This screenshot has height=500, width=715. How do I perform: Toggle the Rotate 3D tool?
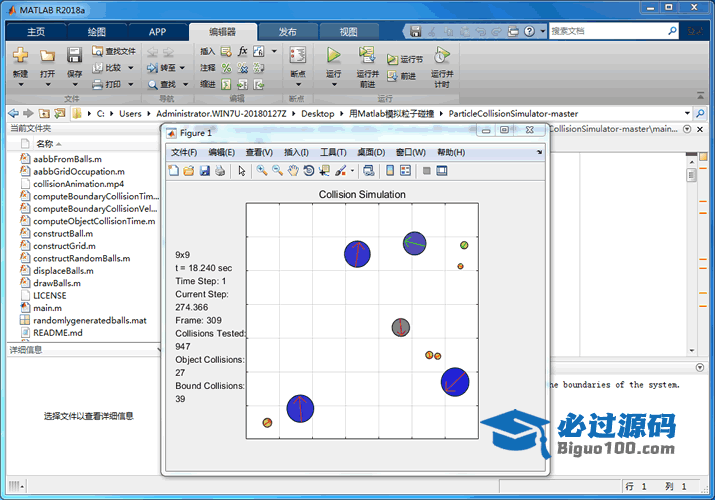click(x=309, y=171)
